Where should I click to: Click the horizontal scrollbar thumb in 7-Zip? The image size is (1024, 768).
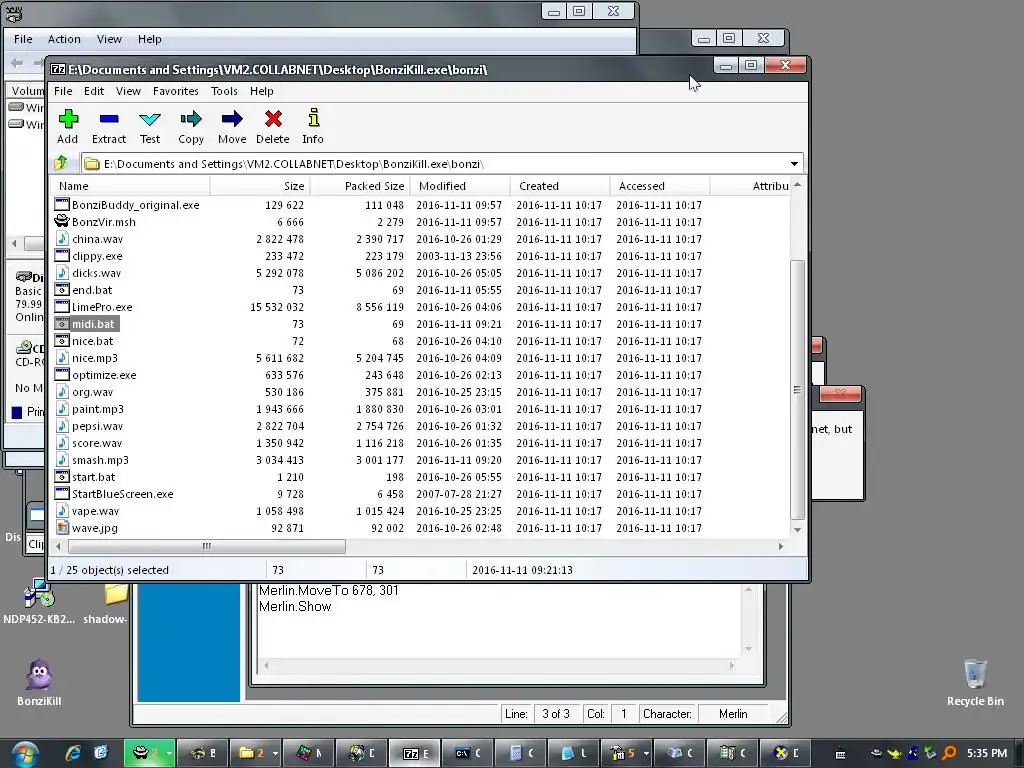[x=206, y=546]
